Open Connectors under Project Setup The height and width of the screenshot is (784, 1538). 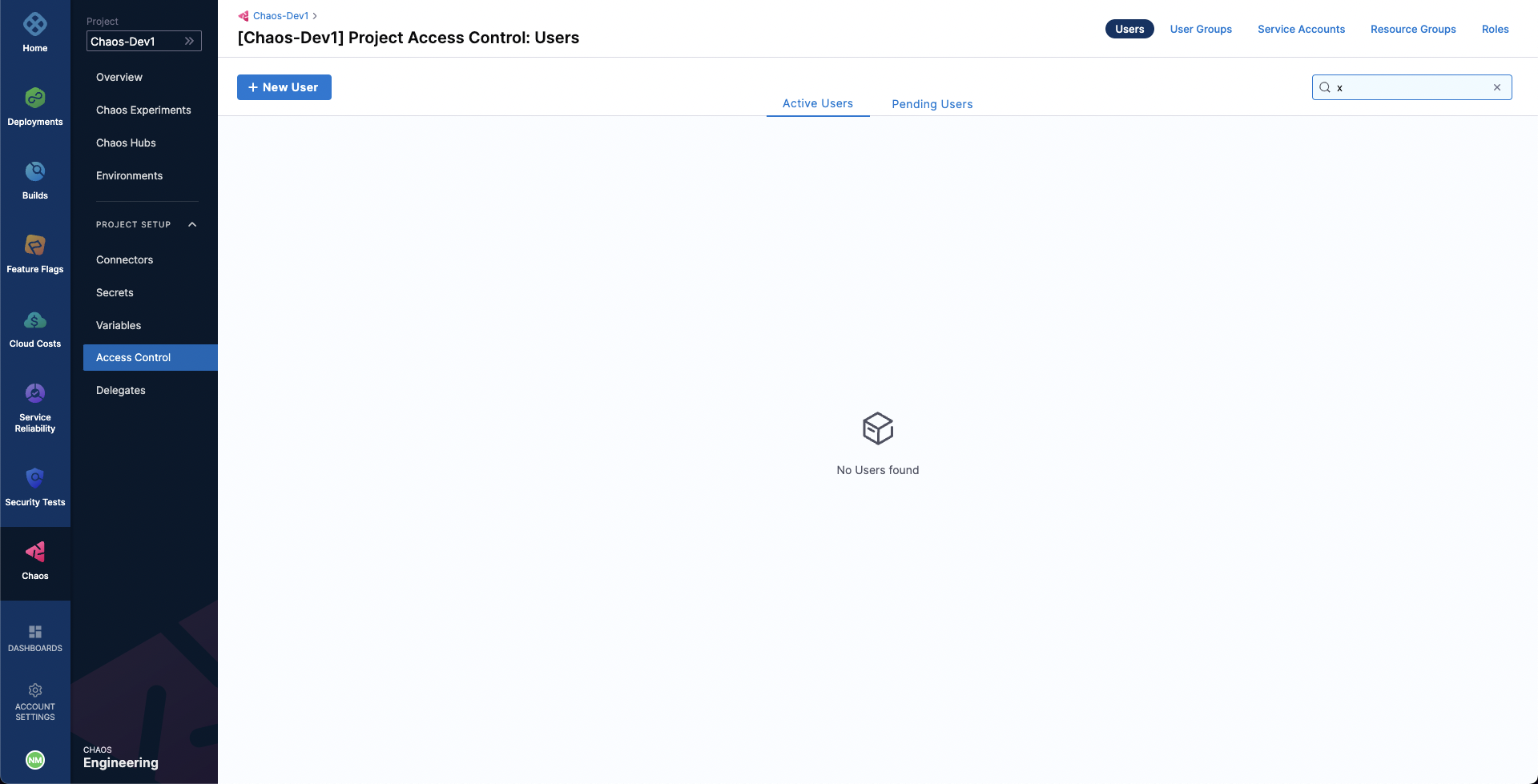[x=124, y=259]
